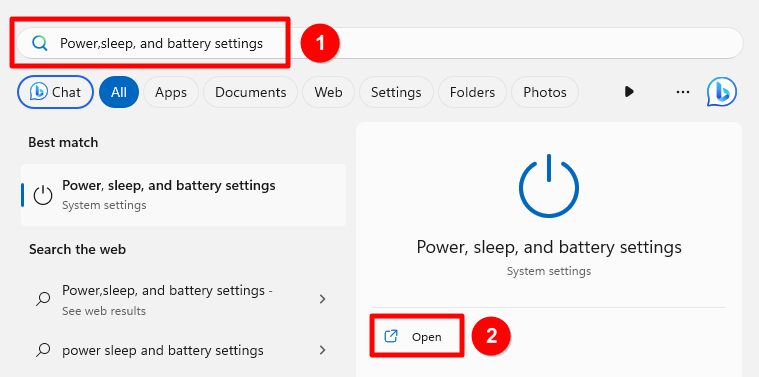Switch to the Web filter tab

click(328, 92)
